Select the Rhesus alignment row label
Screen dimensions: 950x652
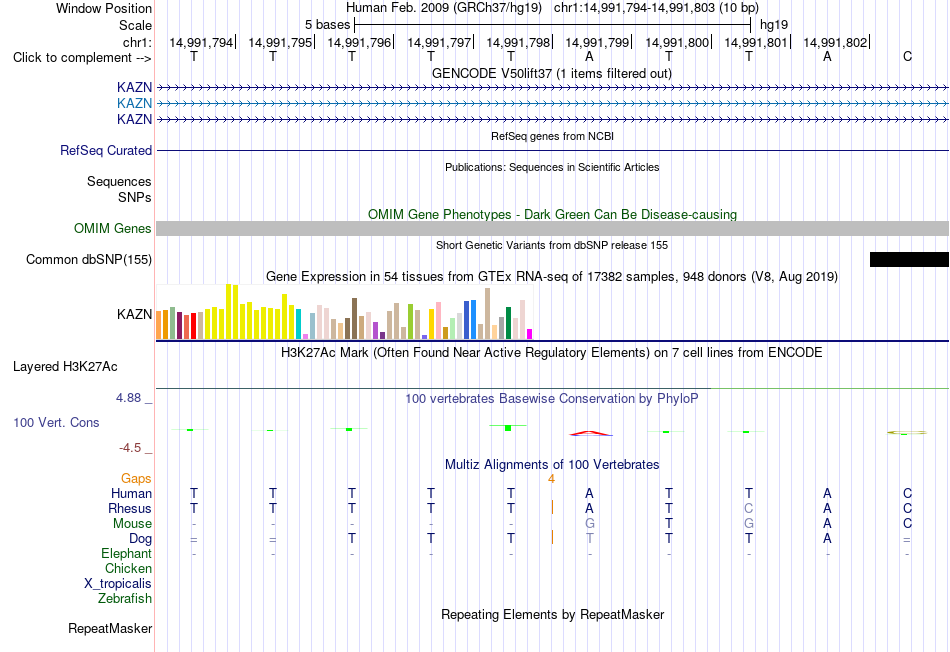pyautogui.click(x=130, y=508)
